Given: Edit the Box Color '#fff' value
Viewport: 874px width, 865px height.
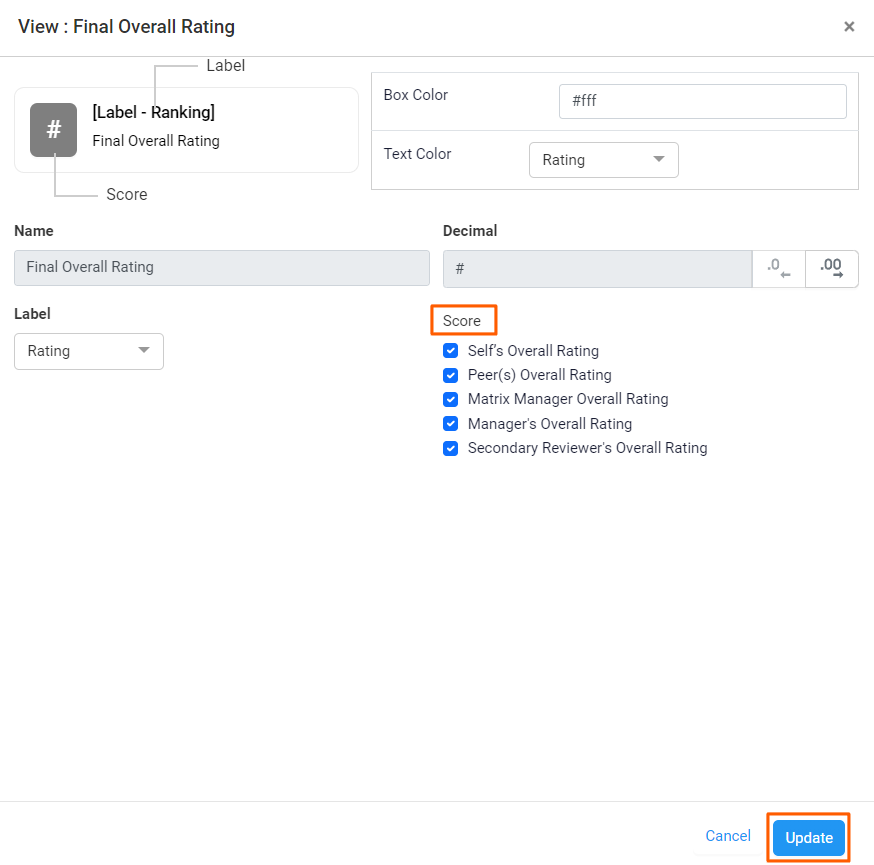Looking at the screenshot, I should pos(702,101).
